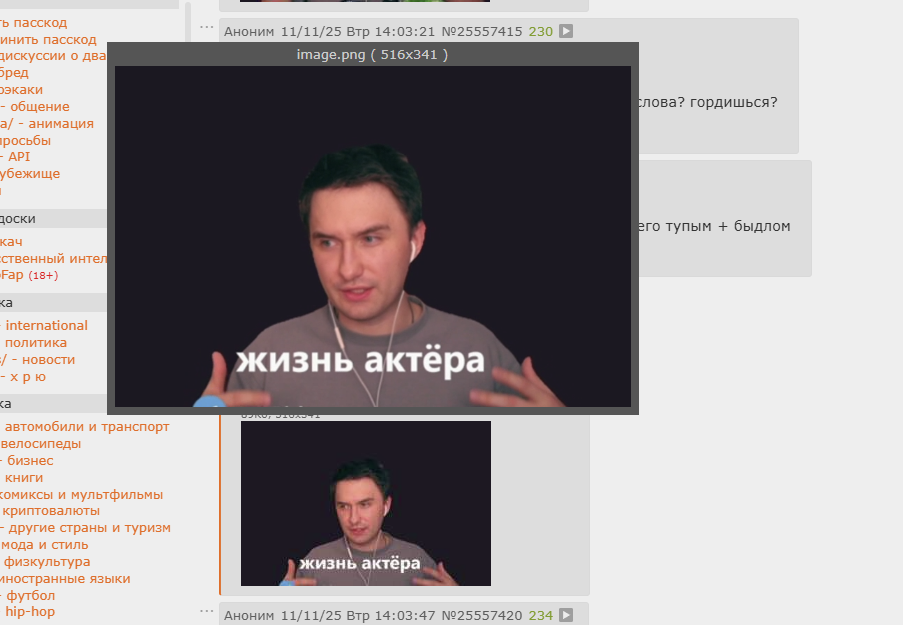Click the arrow button after reply count 230
This screenshot has width=903, height=625.
pos(566,31)
